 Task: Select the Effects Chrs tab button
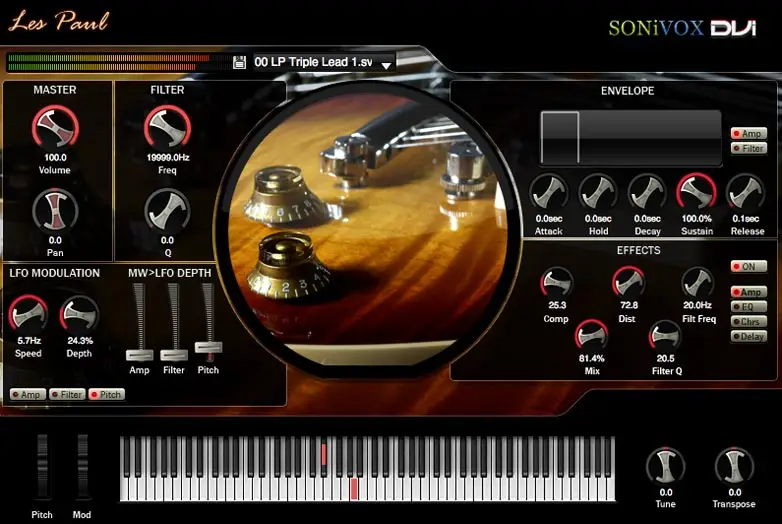point(749,322)
